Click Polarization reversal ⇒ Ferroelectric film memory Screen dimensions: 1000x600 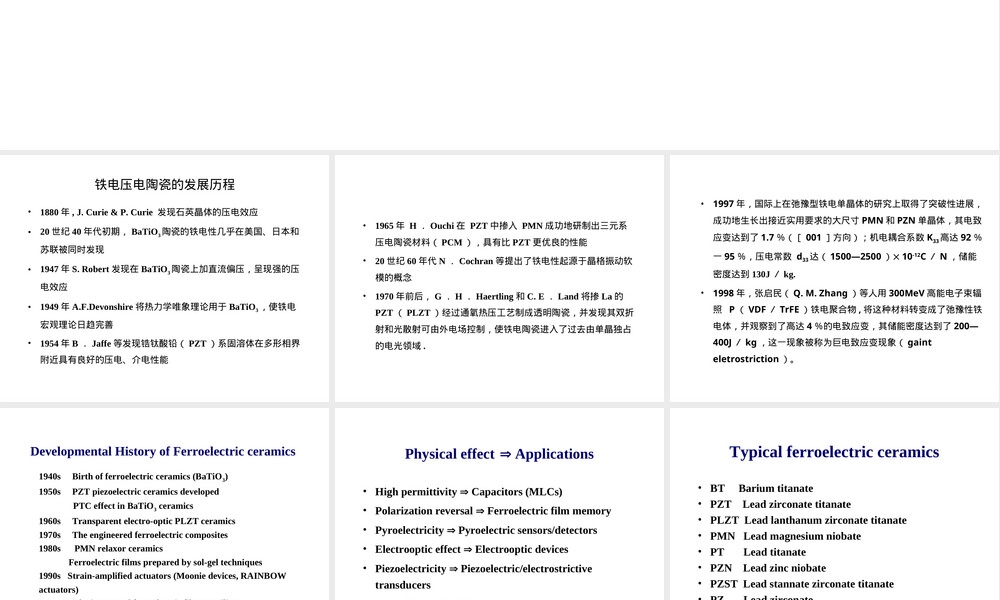[493, 511]
